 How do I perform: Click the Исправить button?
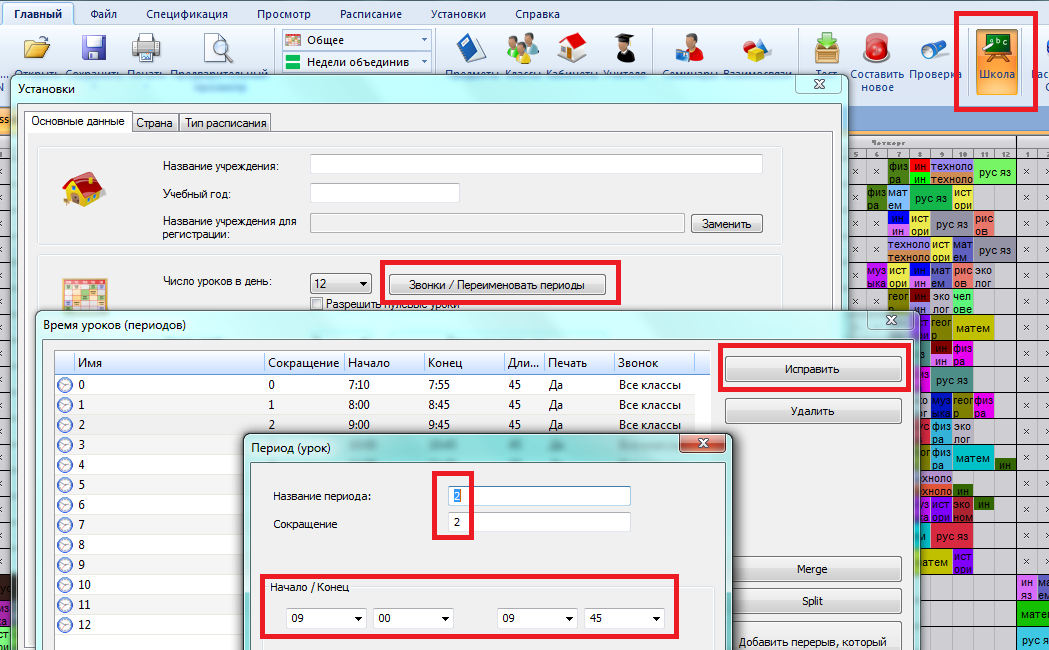pos(812,369)
